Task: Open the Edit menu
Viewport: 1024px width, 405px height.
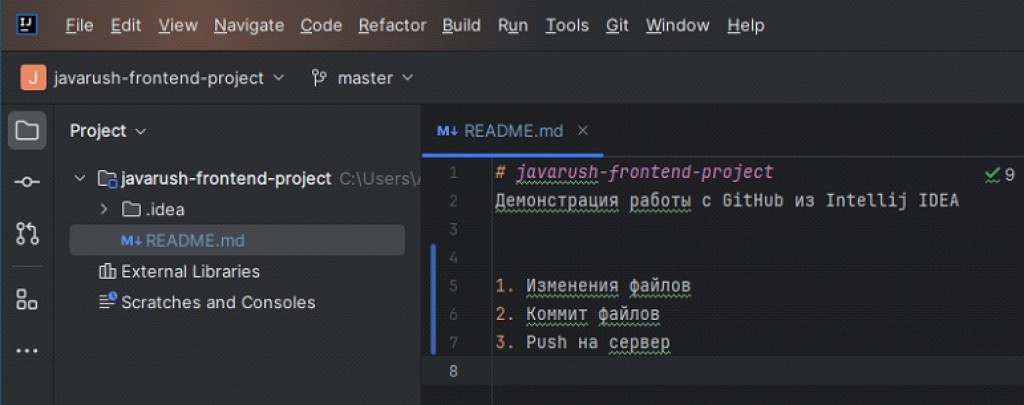Action: (x=126, y=25)
